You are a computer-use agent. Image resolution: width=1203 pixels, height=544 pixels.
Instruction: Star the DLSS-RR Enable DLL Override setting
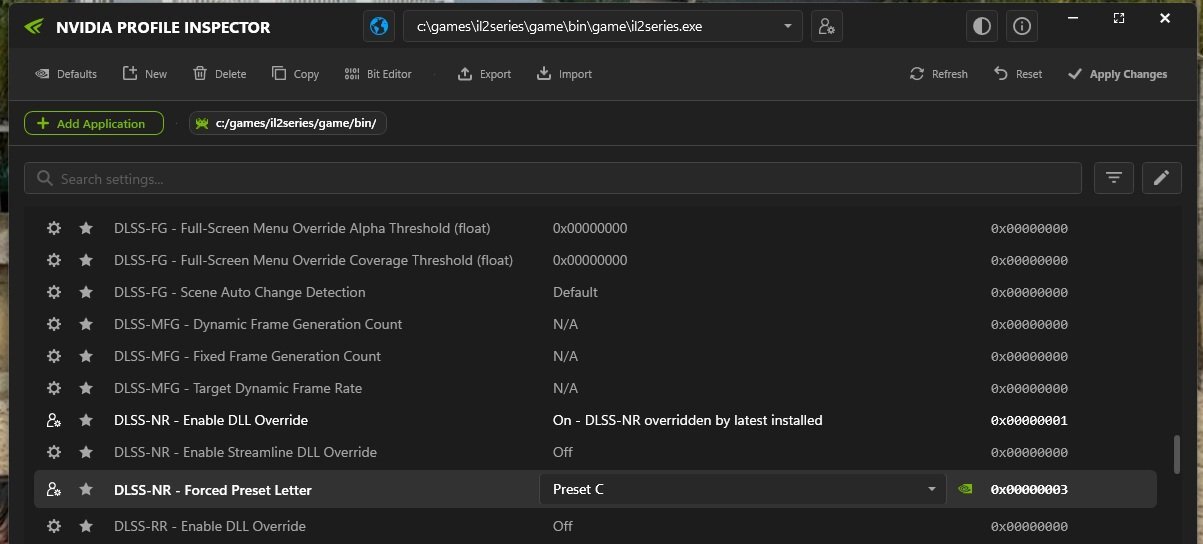[x=86, y=526]
